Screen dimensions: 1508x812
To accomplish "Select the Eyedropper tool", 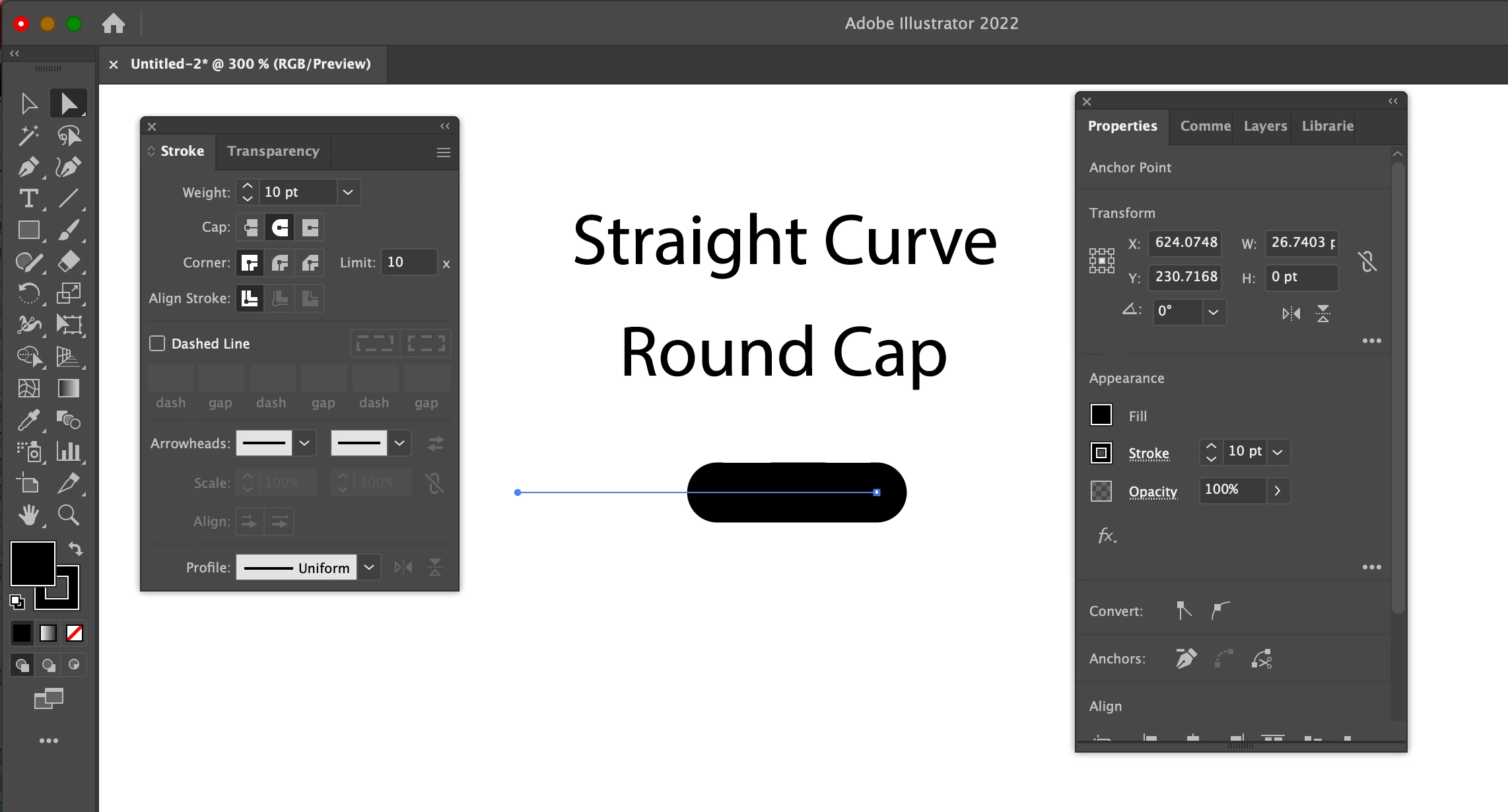I will [x=28, y=420].
